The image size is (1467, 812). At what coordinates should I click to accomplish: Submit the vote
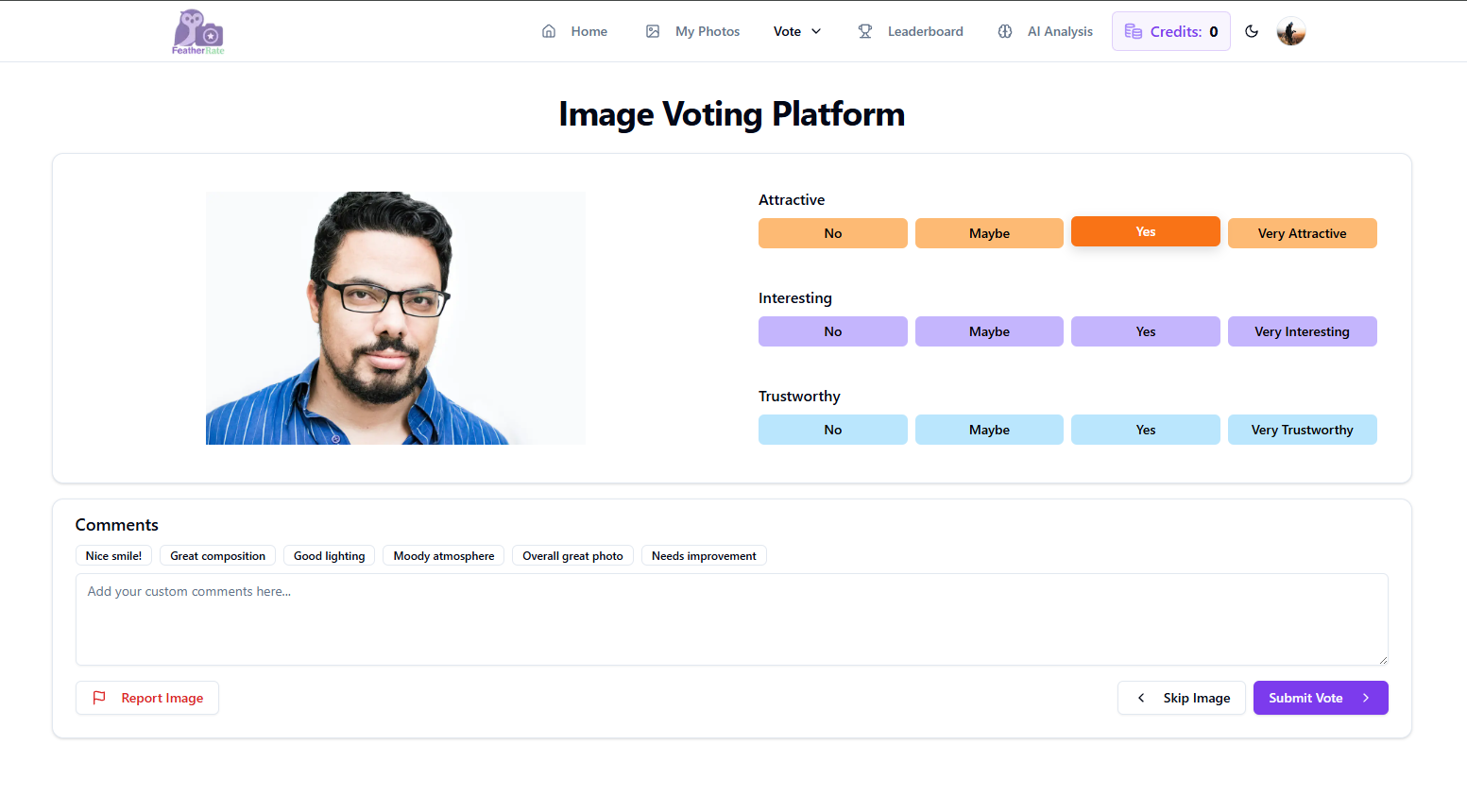[1321, 698]
